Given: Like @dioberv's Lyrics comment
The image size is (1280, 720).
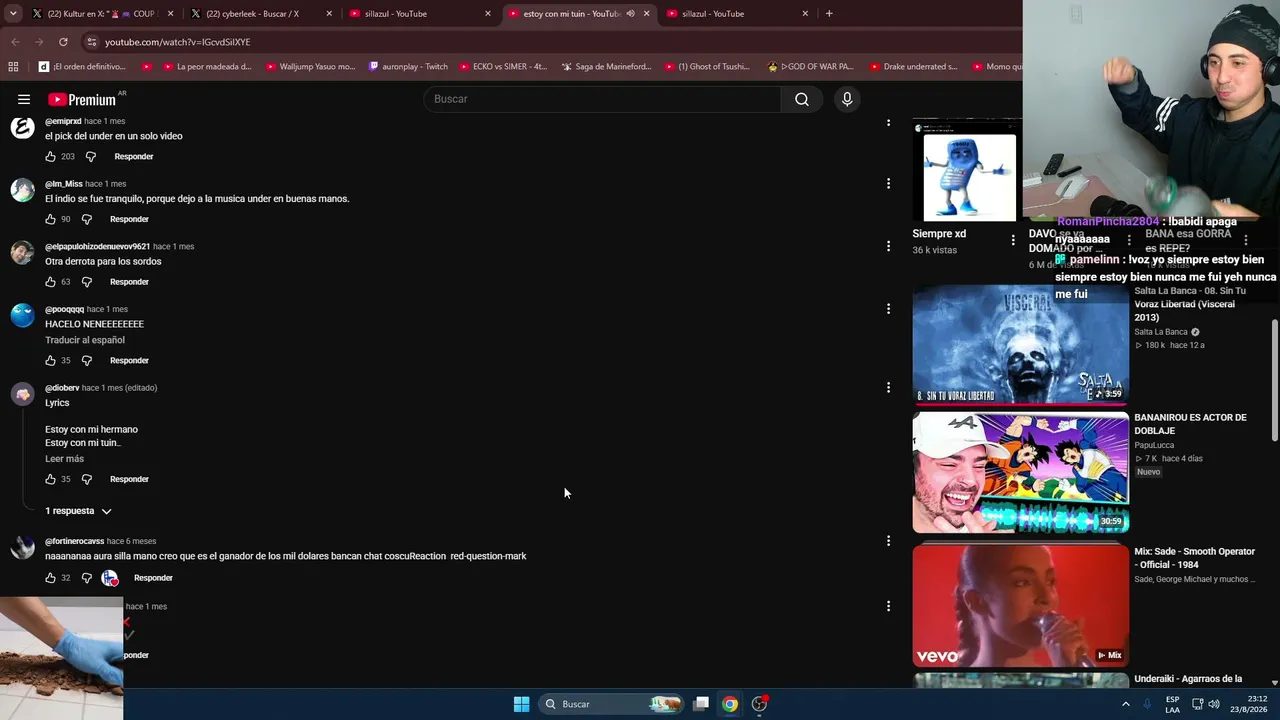Looking at the screenshot, I should pos(50,479).
